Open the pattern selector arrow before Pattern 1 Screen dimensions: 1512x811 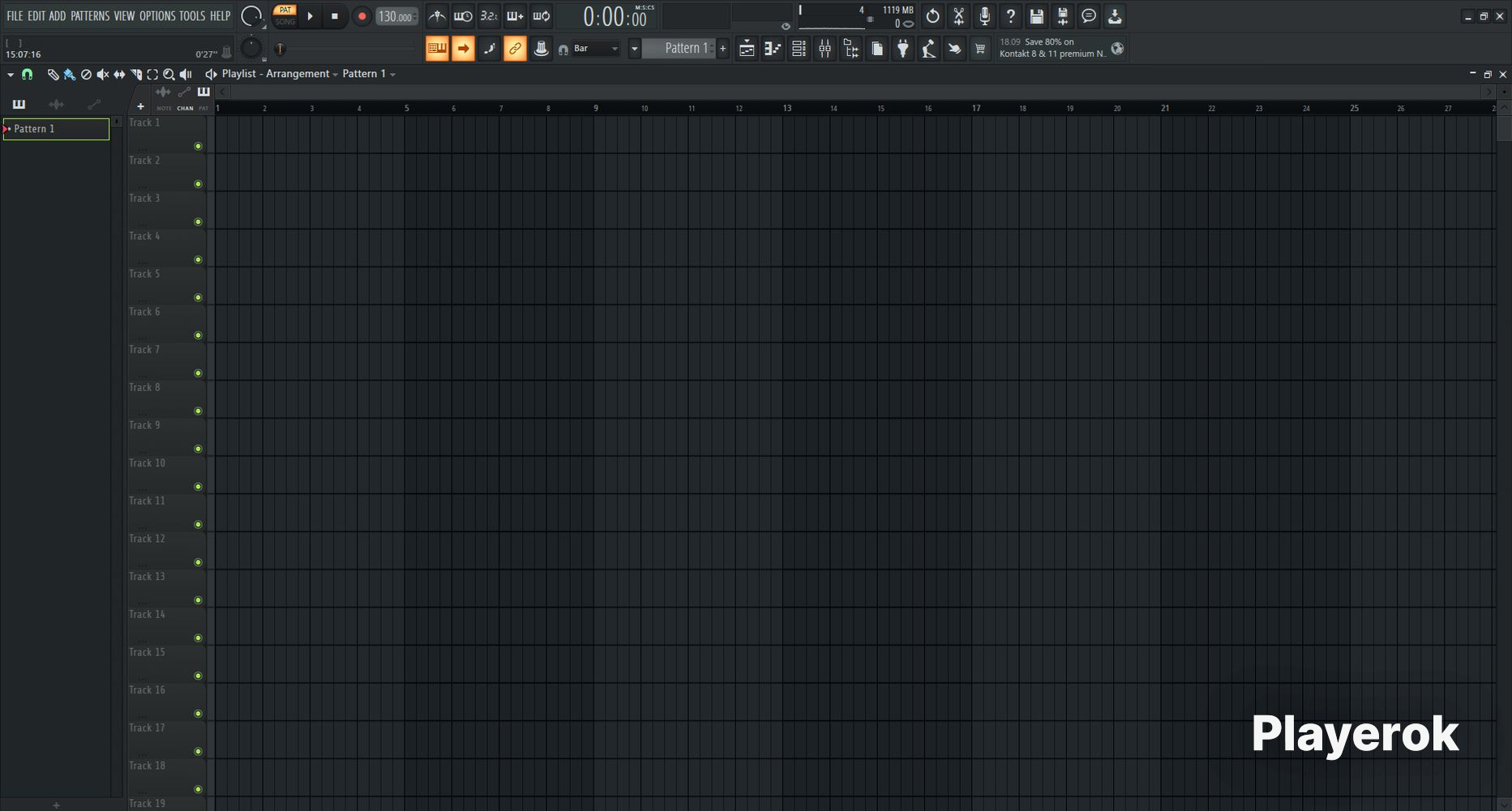tap(634, 49)
